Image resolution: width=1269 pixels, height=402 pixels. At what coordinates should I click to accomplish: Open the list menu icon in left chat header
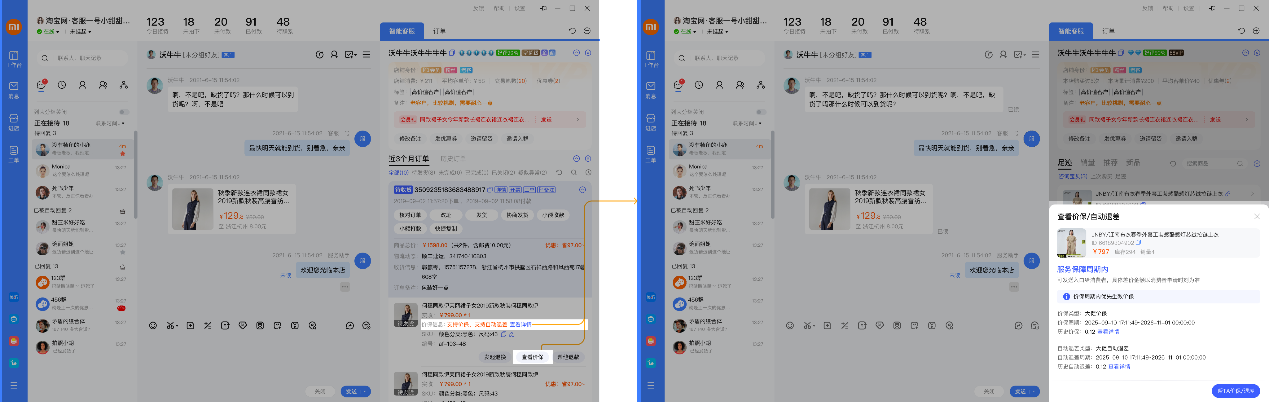pos(366,54)
